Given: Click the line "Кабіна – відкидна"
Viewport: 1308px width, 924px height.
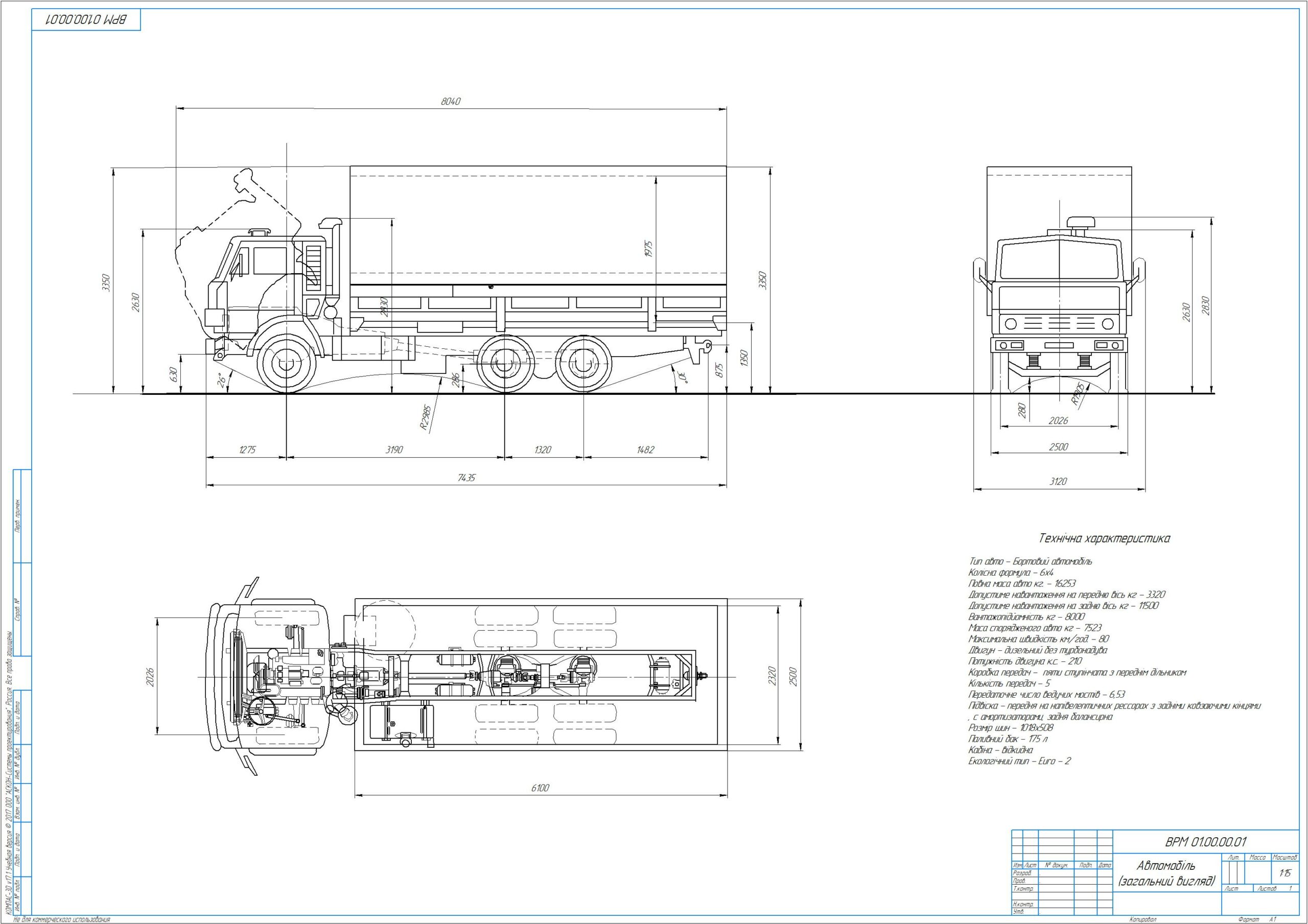Looking at the screenshot, I should click(x=1000, y=750).
